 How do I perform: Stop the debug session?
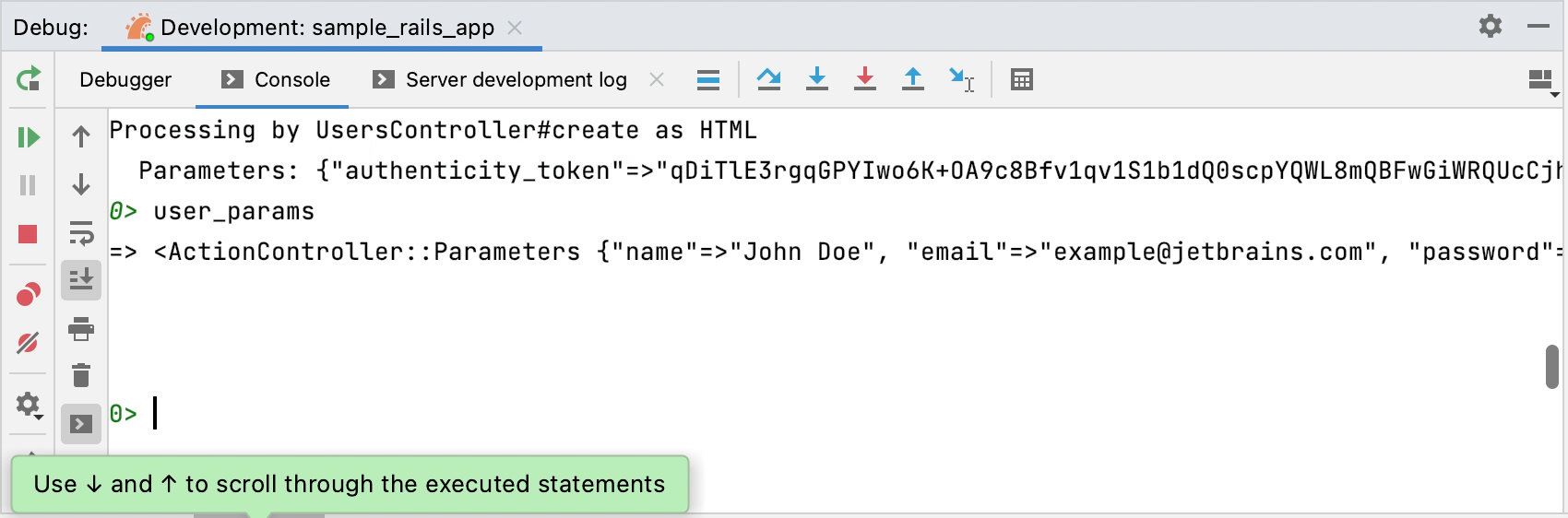coord(28,234)
